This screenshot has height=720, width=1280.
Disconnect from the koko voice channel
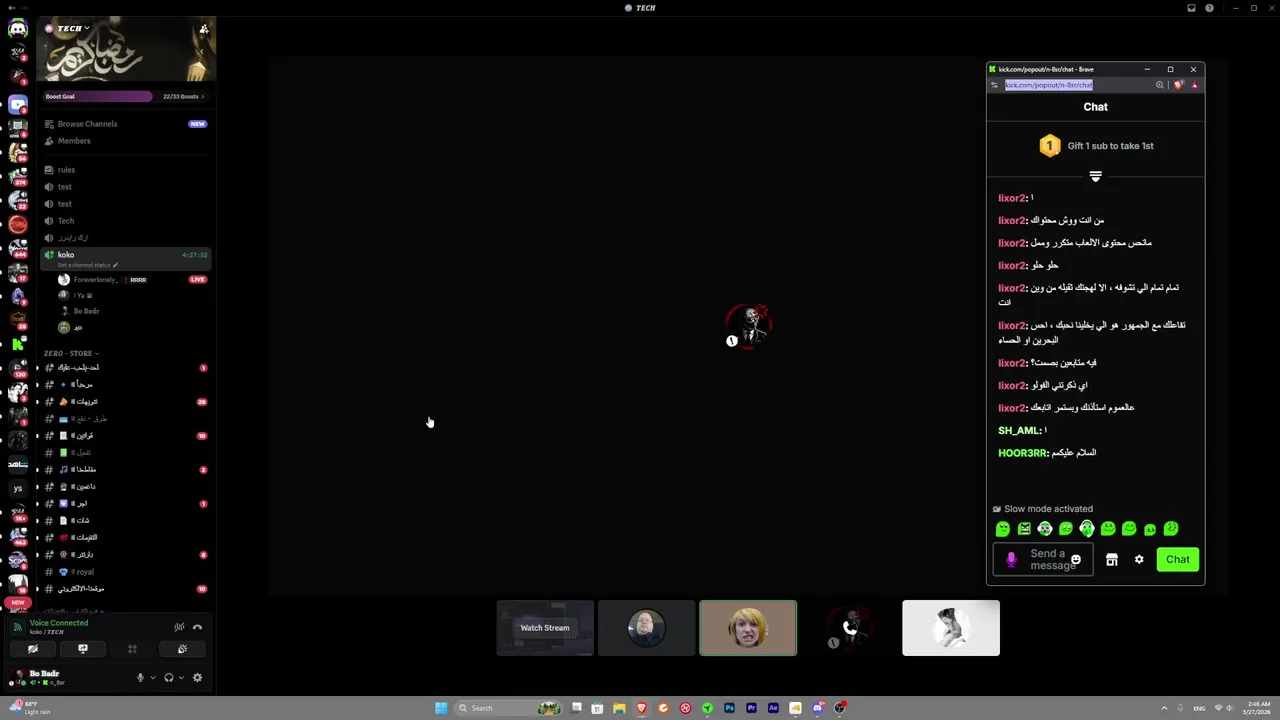pyautogui.click(x=197, y=627)
